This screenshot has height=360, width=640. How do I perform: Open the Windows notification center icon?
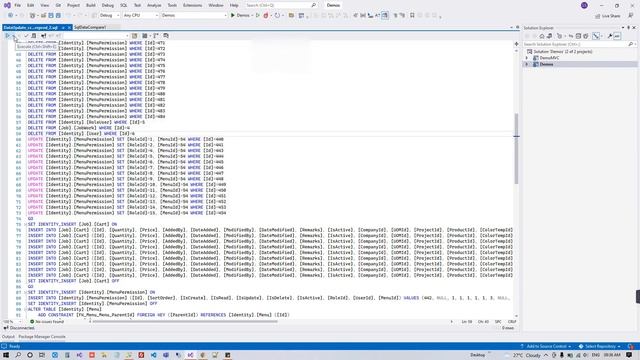coord(629,355)
